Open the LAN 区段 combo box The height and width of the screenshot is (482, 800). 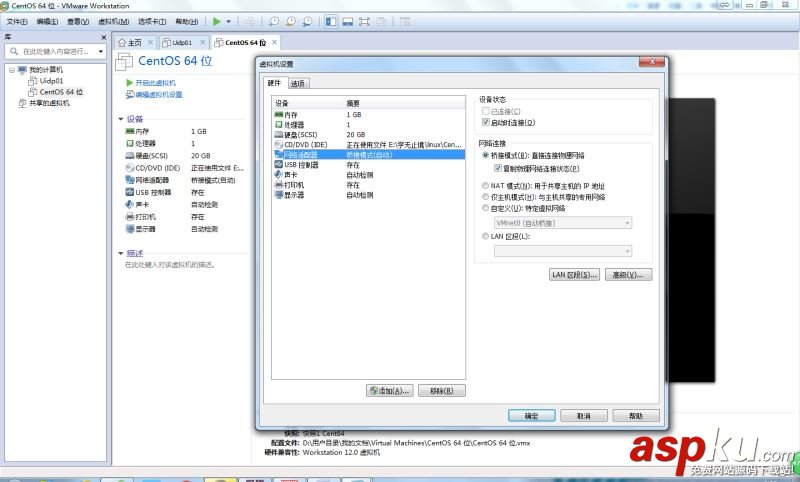coord(563,251)
